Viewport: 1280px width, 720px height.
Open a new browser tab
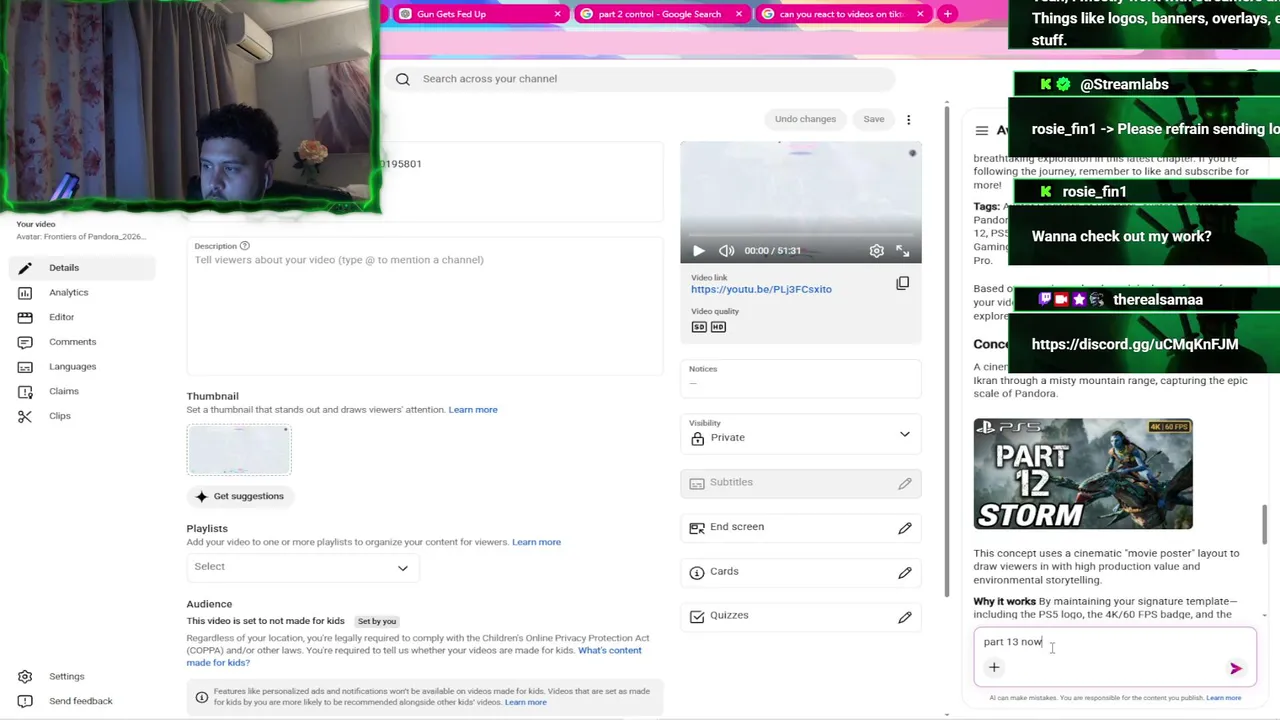(x=947, y=14)
